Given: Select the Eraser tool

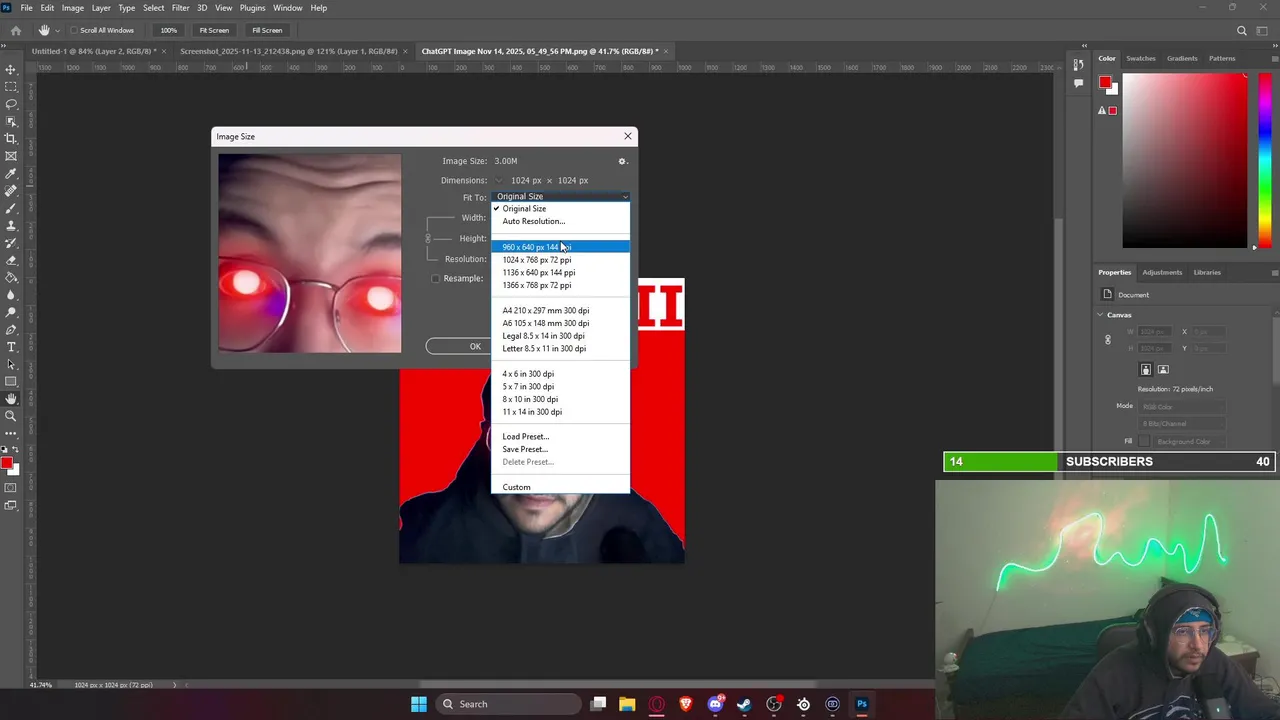Looking at the screenshot, I should coord(11,260).
